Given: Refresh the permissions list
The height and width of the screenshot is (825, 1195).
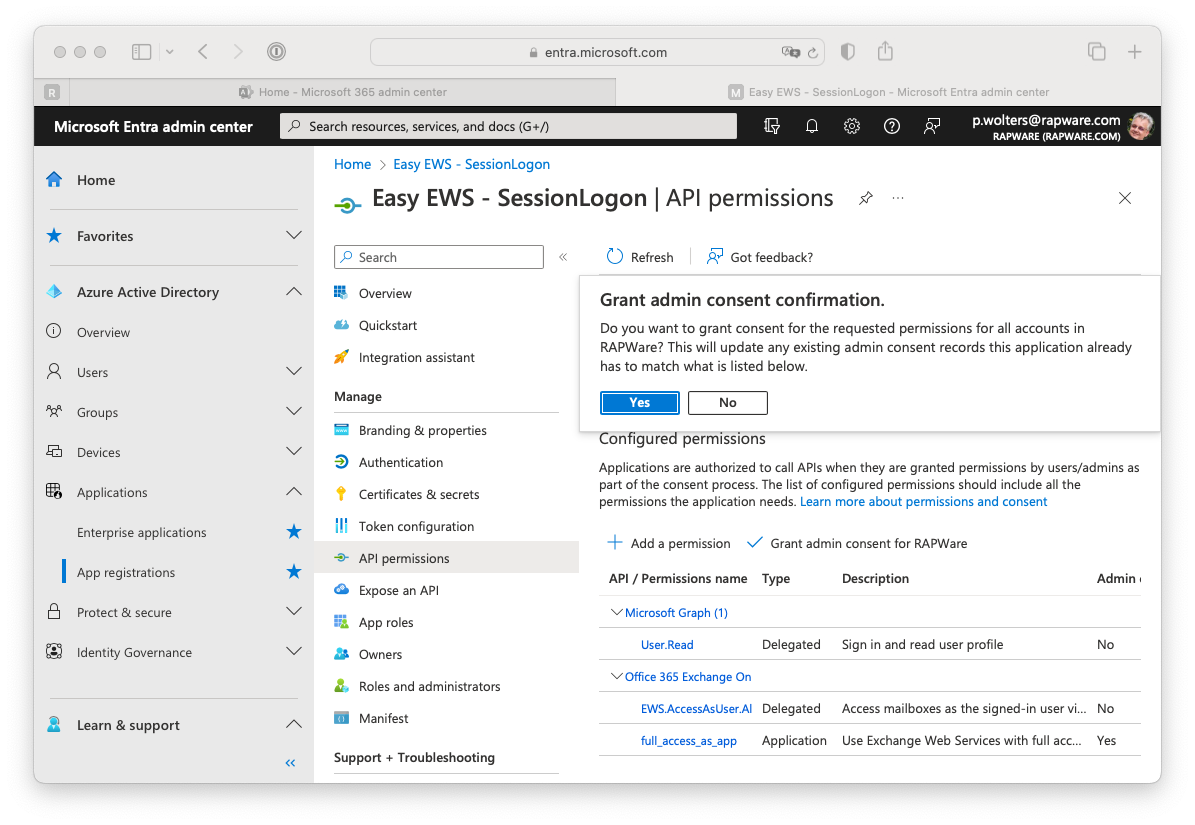Looking at the screenshot, I should [639, 257].
